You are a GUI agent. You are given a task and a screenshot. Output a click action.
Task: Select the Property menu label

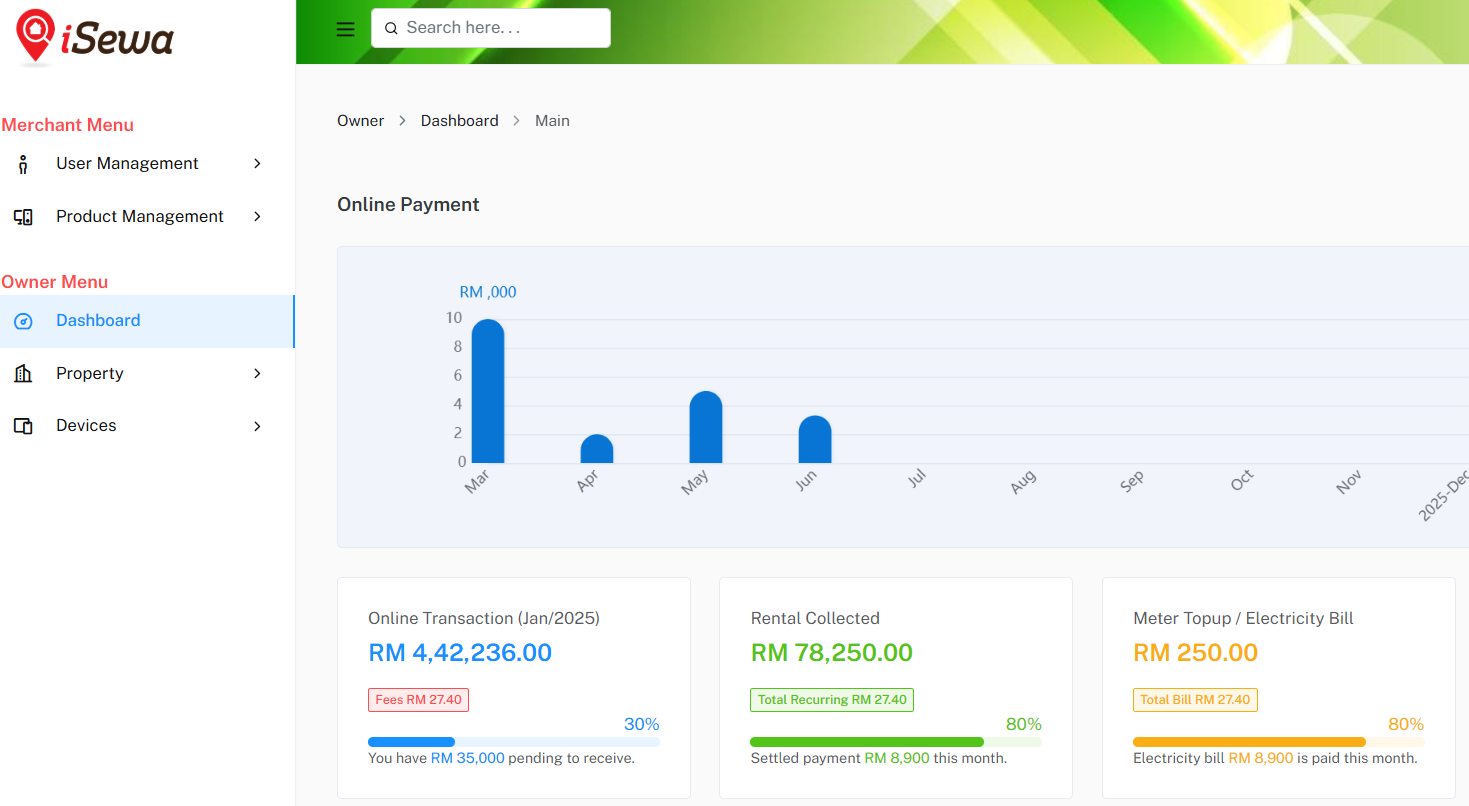tap(90, 374)
